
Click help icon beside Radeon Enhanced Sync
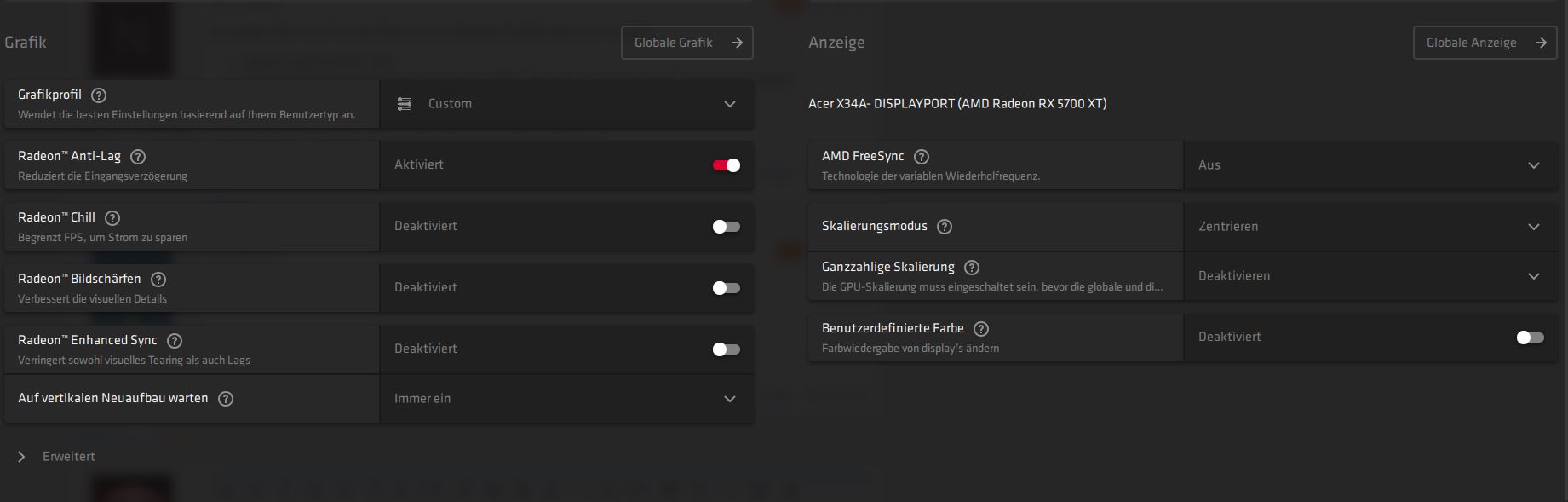(x=175, y=341)
